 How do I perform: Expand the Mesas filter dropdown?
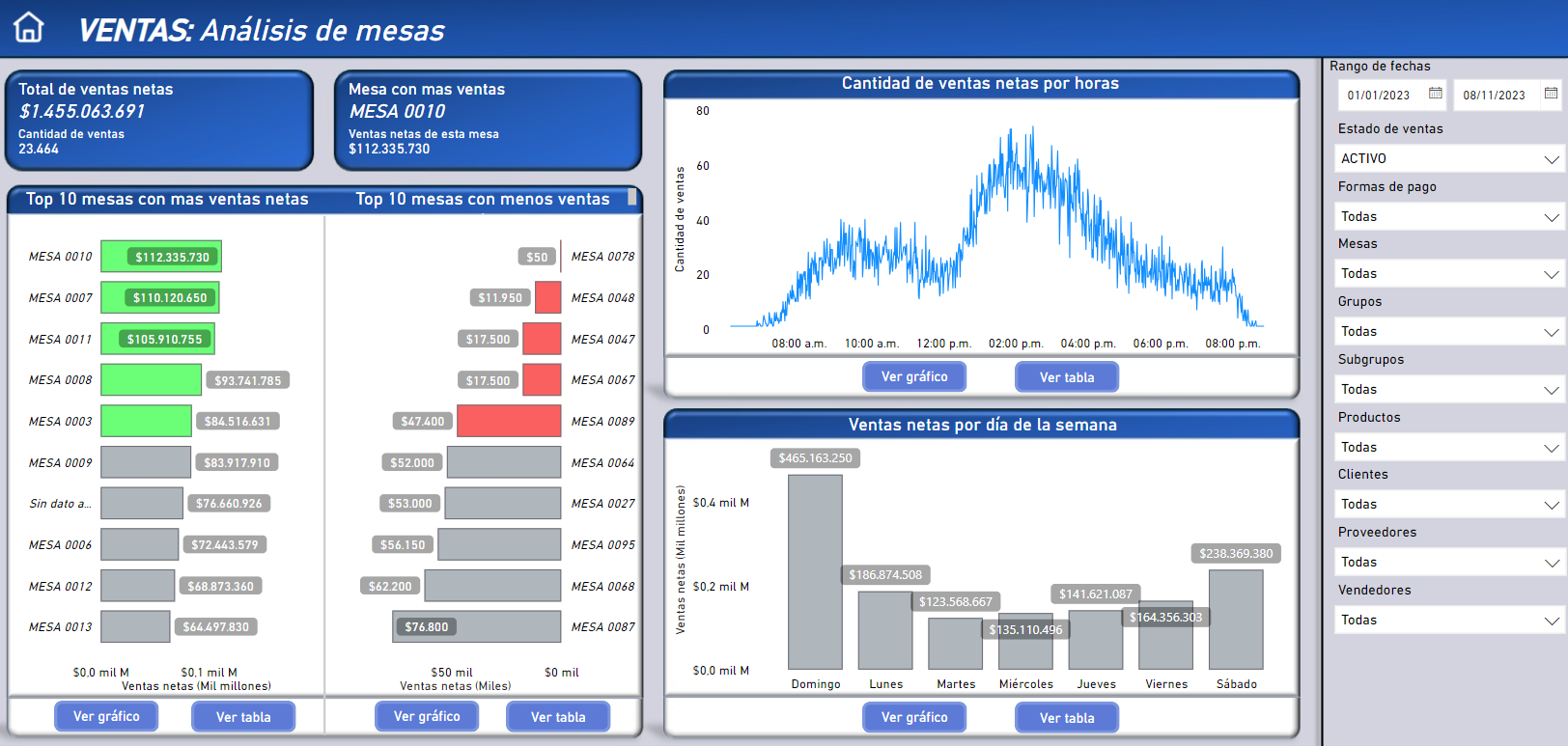coord(1448,273)
